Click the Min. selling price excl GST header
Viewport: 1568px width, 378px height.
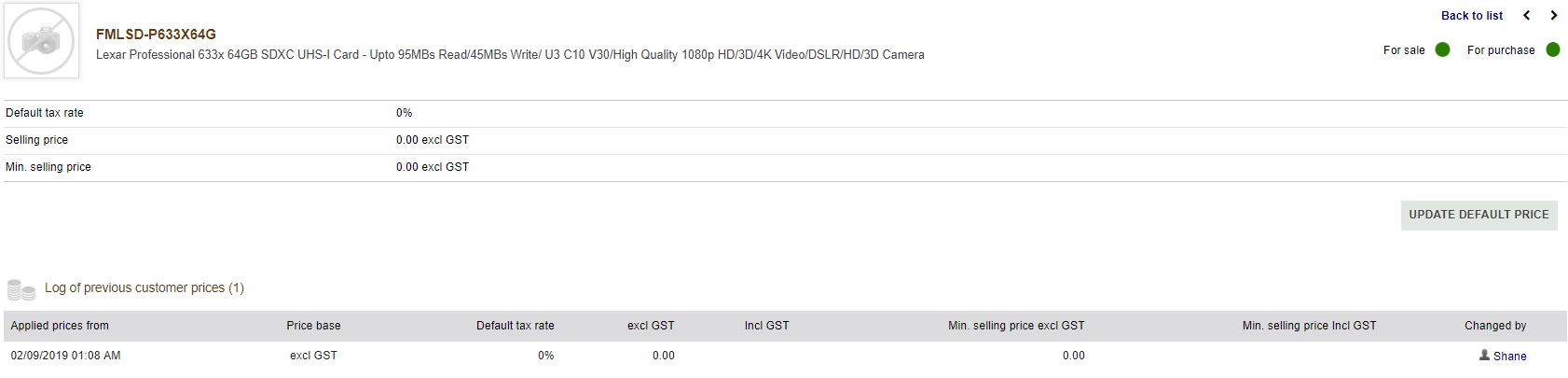(x=1016, y=326)
